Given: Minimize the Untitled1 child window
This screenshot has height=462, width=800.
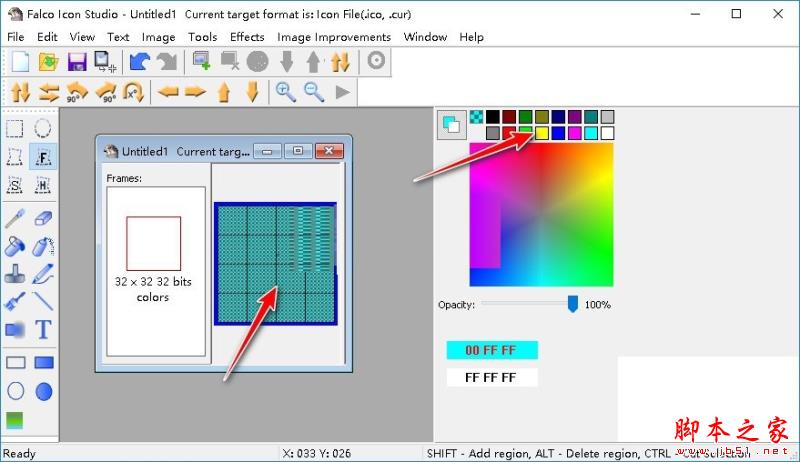Looking at the screenshot, I should pos(267,151).
